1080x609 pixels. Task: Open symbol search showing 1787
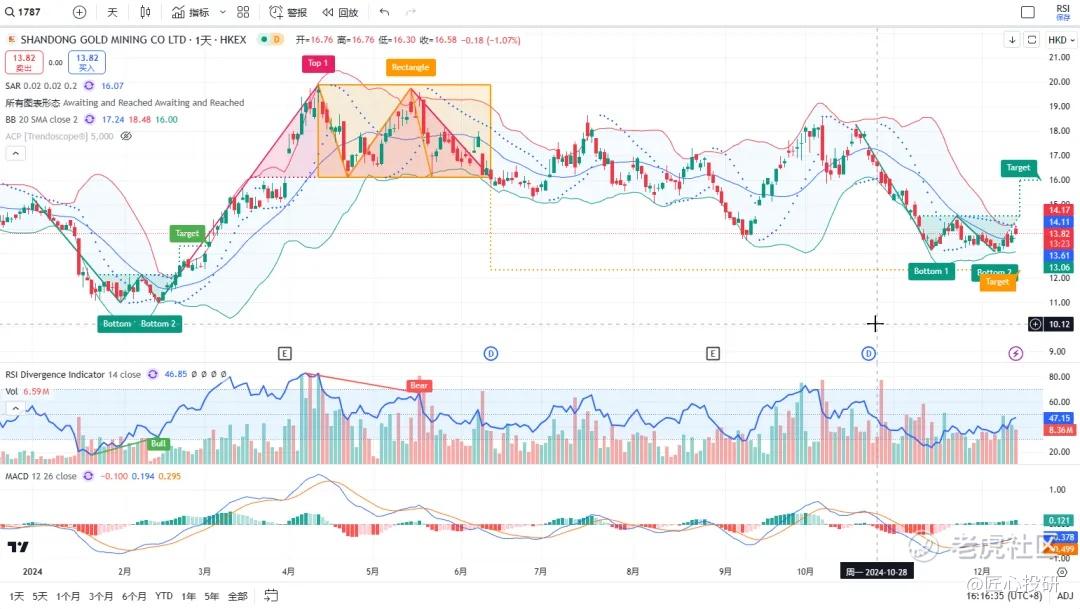click(x=23, y=12)
